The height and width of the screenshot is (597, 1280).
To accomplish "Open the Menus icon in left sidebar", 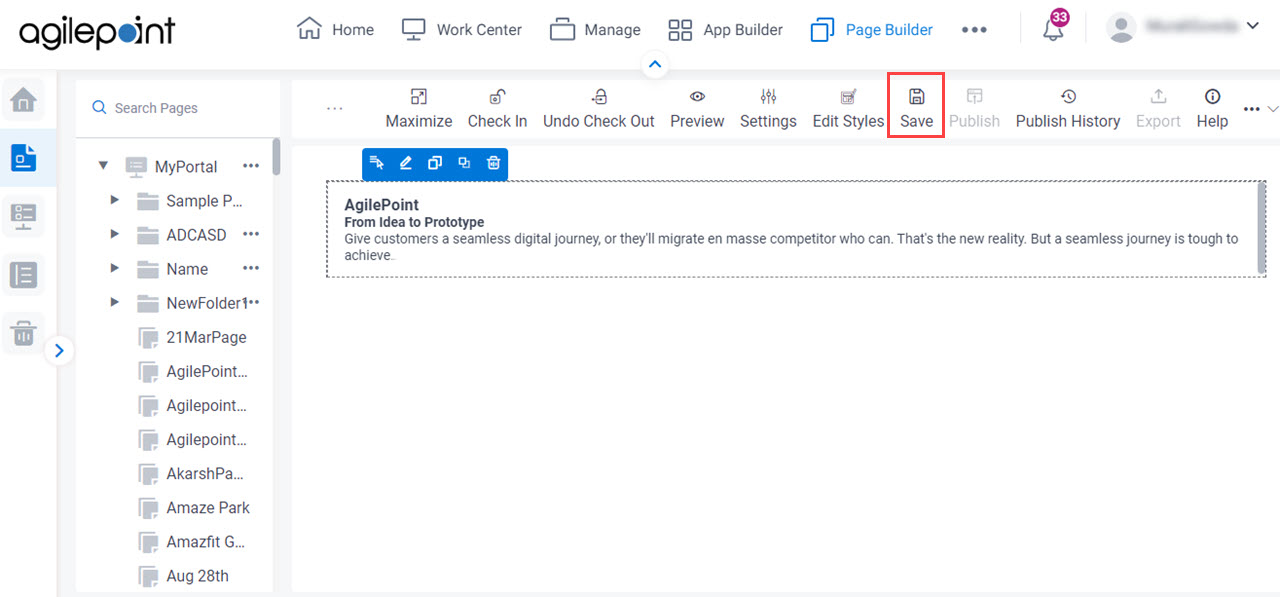I will 24,216.
